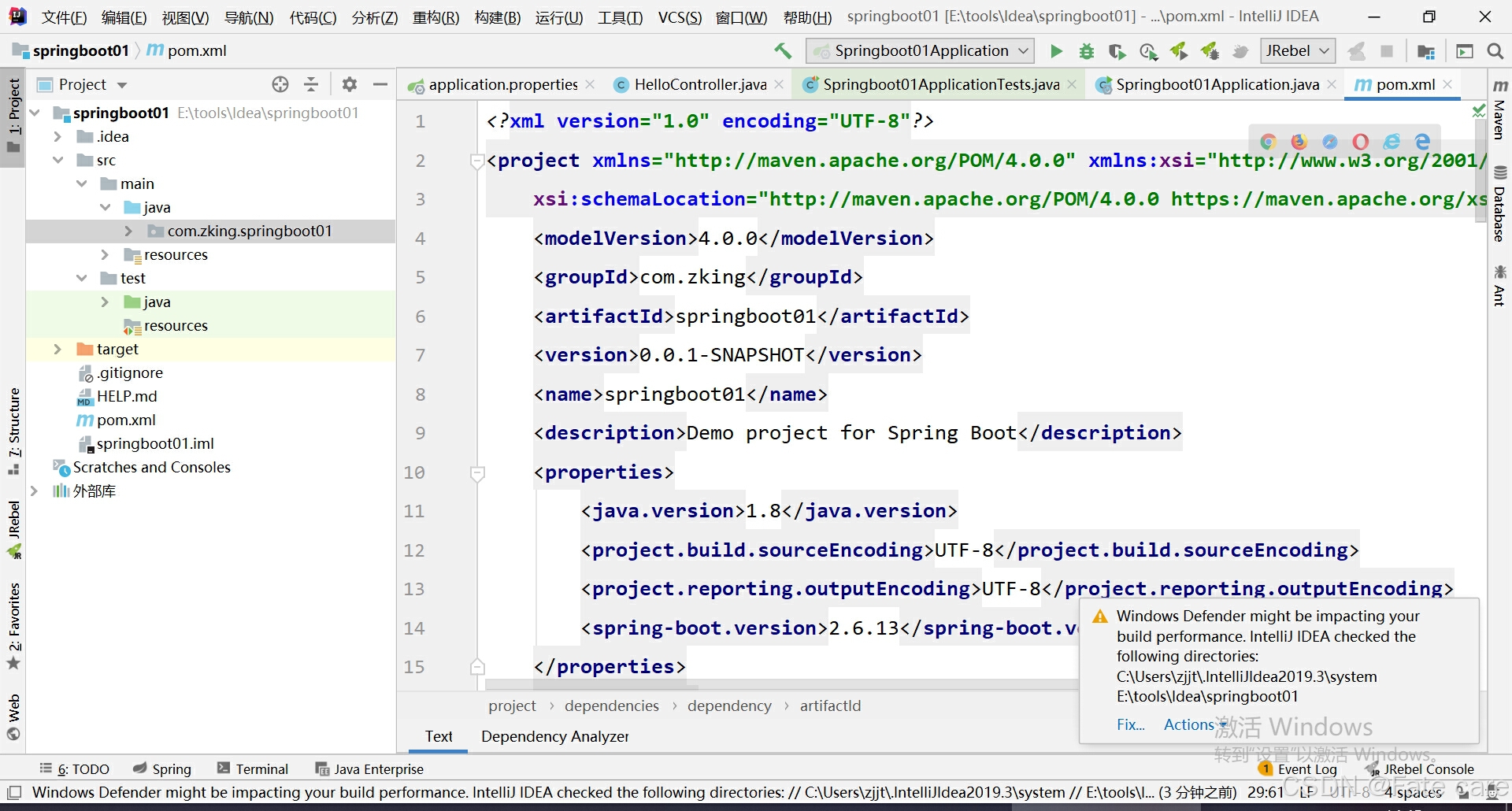The width and height of the screenshot is (1512, 811).
Task: Expand the target folder
Action: [57, 349]
